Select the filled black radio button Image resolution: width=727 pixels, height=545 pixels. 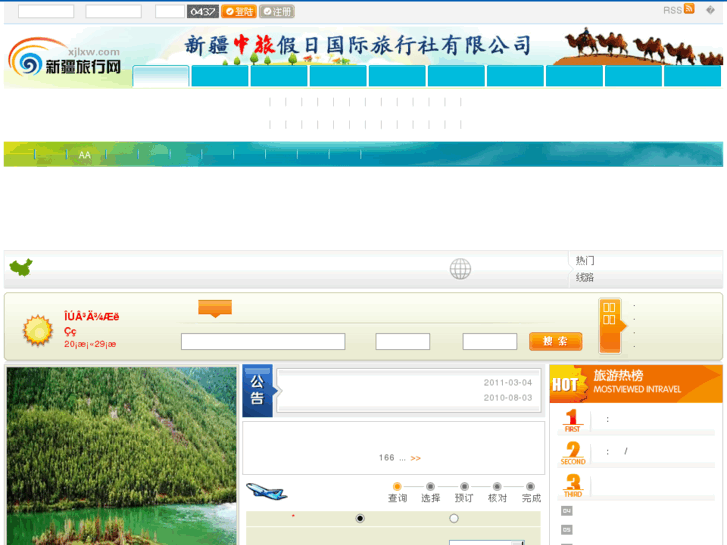pyautogui.click(x=360, y=518)
